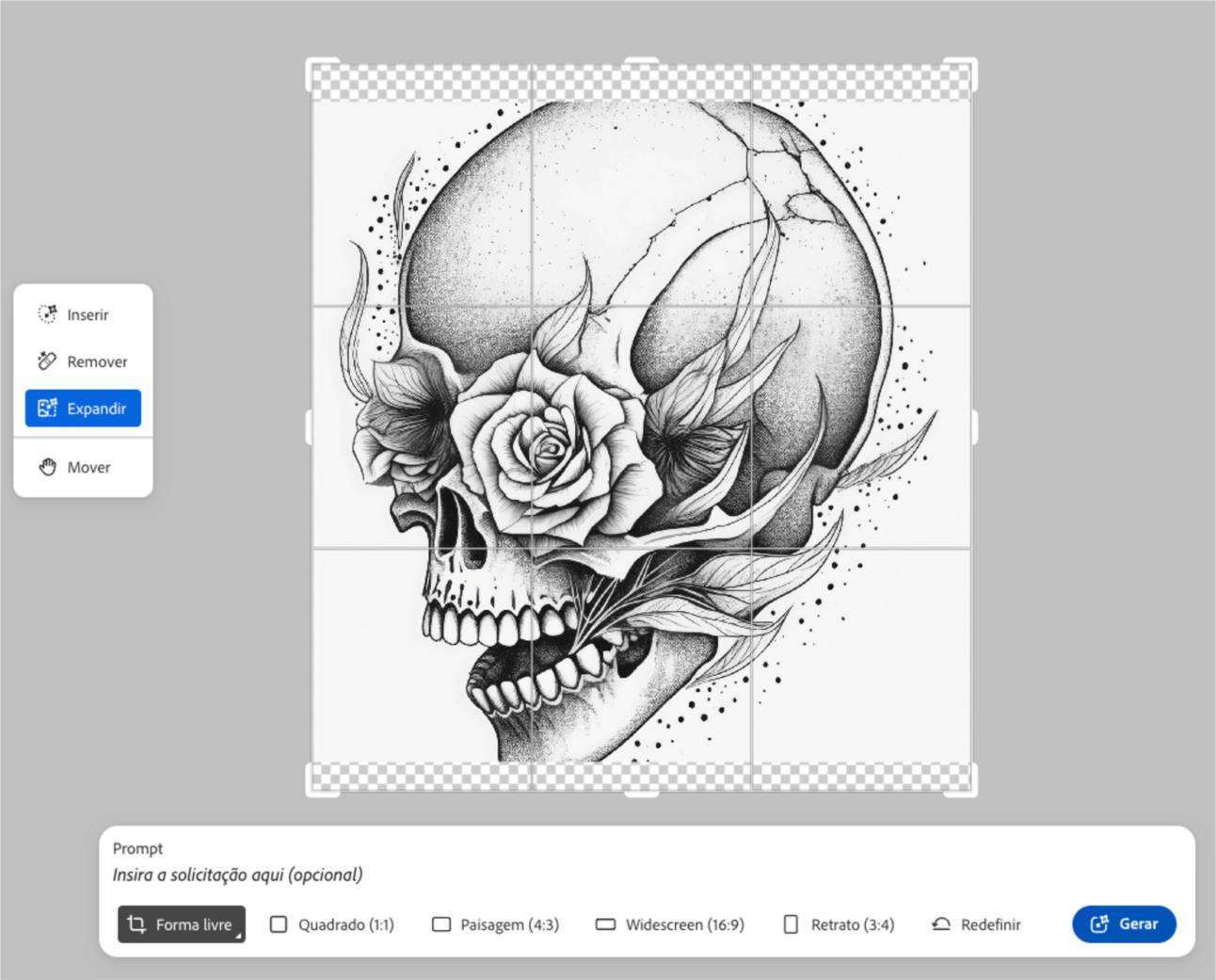Choose the Remover eraser tool
Screen dimensions: 1216x980
(x=83, y=361)
